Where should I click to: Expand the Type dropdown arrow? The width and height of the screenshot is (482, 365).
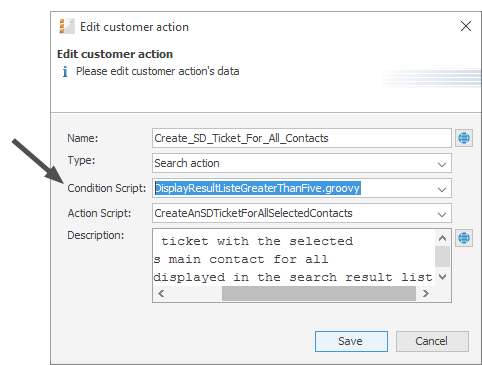pos(442,164)
